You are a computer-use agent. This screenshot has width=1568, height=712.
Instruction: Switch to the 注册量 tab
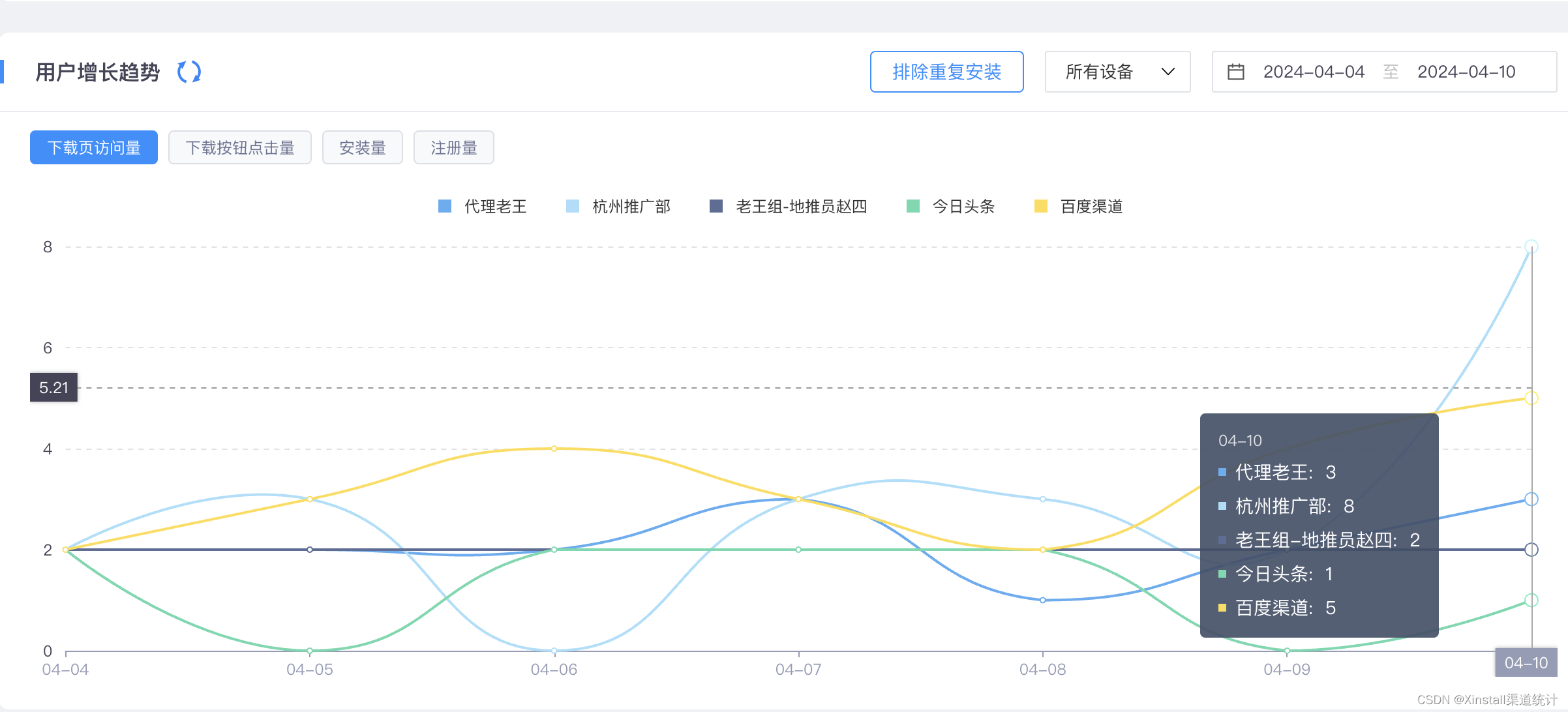(x=454, y=147)
